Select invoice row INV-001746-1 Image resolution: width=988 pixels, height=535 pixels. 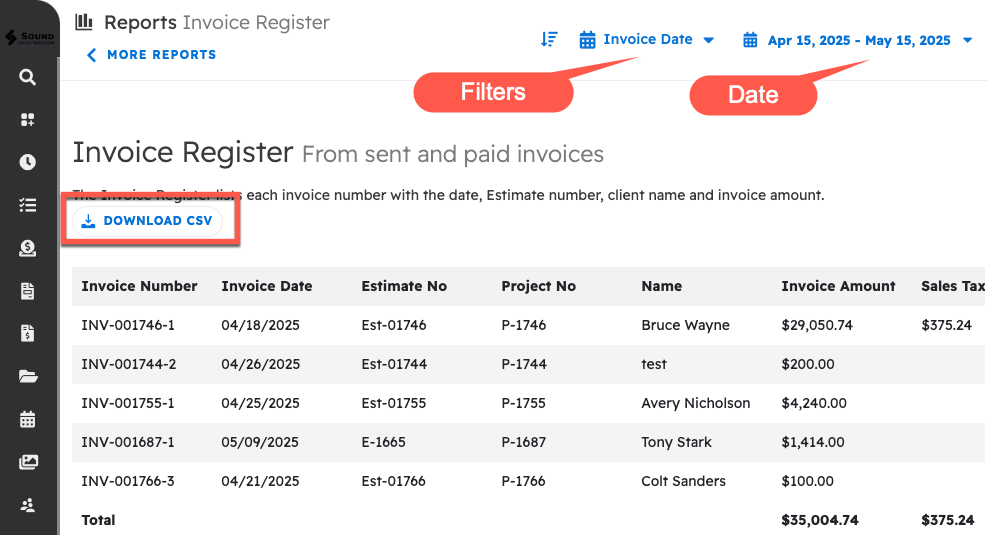128,325
